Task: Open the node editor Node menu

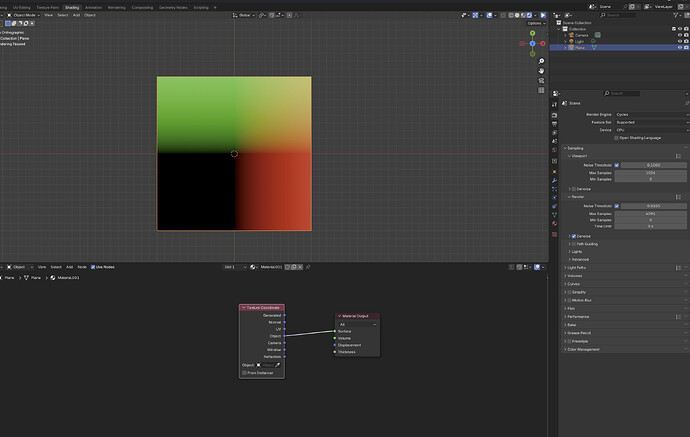Action: coord(82,267)
